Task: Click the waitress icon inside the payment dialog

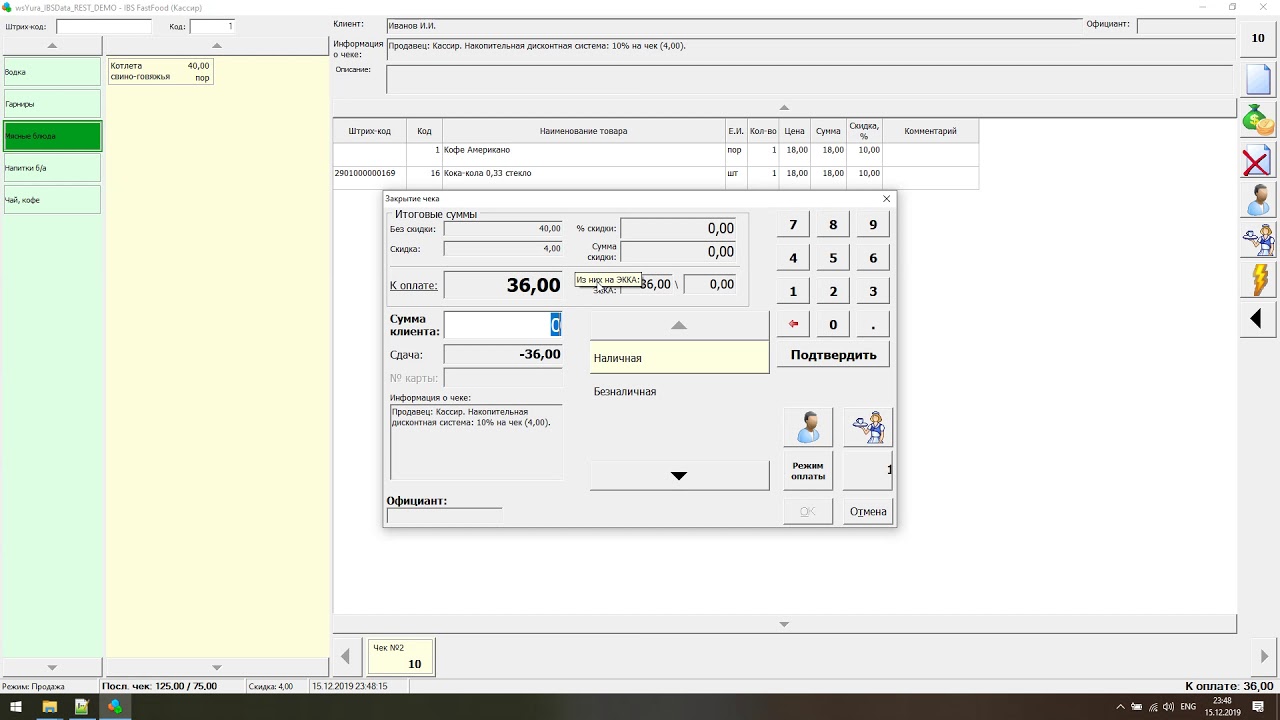Action: click(x=868, y=427)
